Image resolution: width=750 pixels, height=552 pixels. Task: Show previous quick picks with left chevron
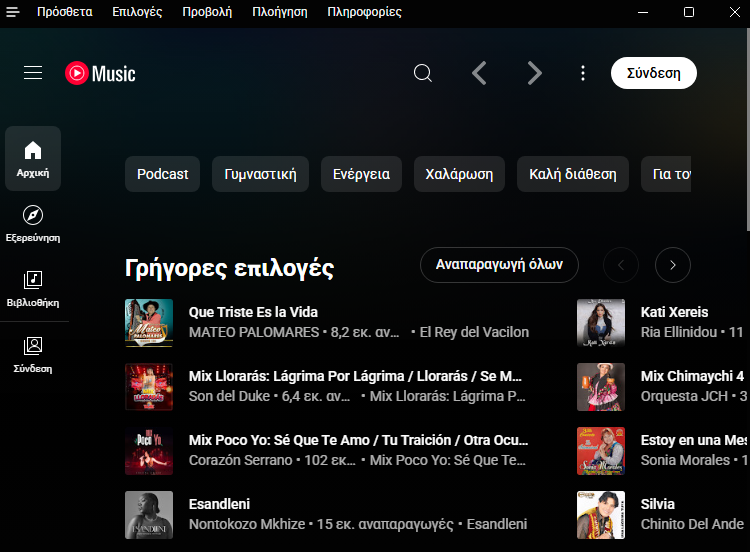(621, 265)
